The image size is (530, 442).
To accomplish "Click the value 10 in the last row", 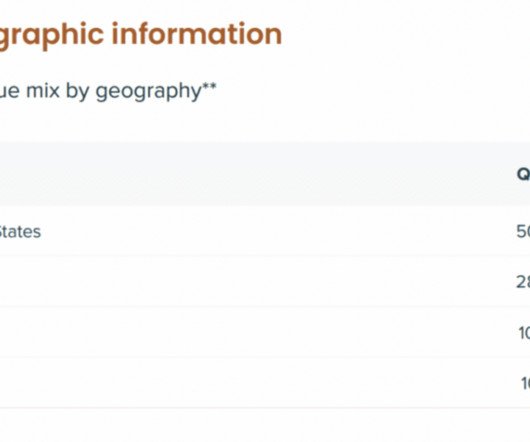I will click(525, 383).
